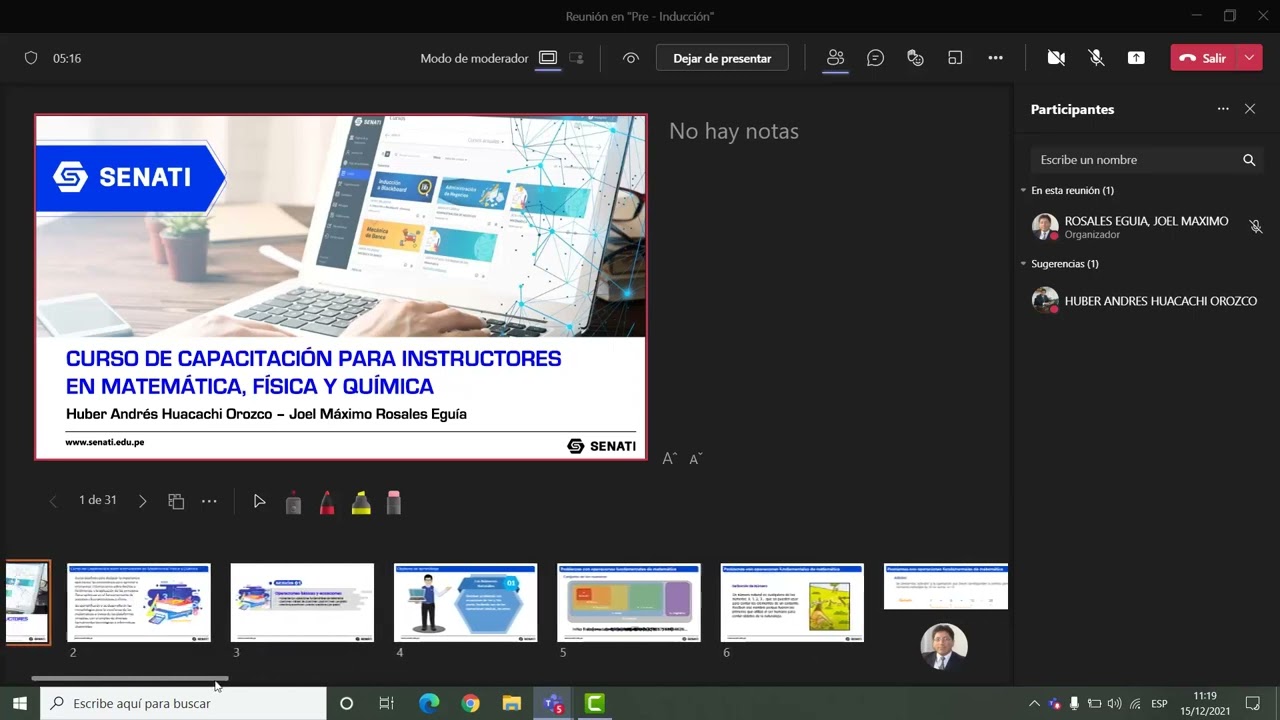Select the yellow highlighter tool
This screenshot has height=720, width=1280.
click(361, 502)
